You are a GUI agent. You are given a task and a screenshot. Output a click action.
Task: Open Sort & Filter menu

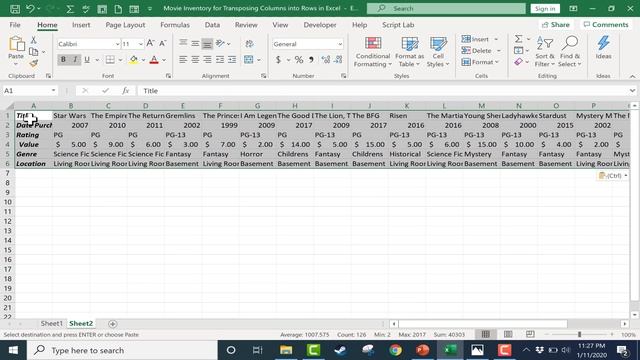click(545, 52)
